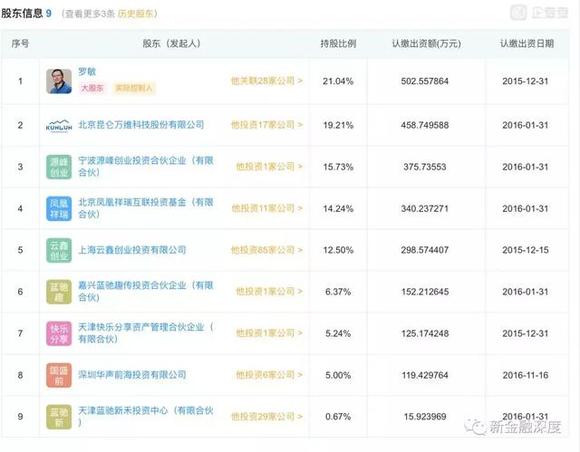Open 罗敏 name link
Image resolution: width=580 pixels, height=452 pixels.
pos(87,71)
